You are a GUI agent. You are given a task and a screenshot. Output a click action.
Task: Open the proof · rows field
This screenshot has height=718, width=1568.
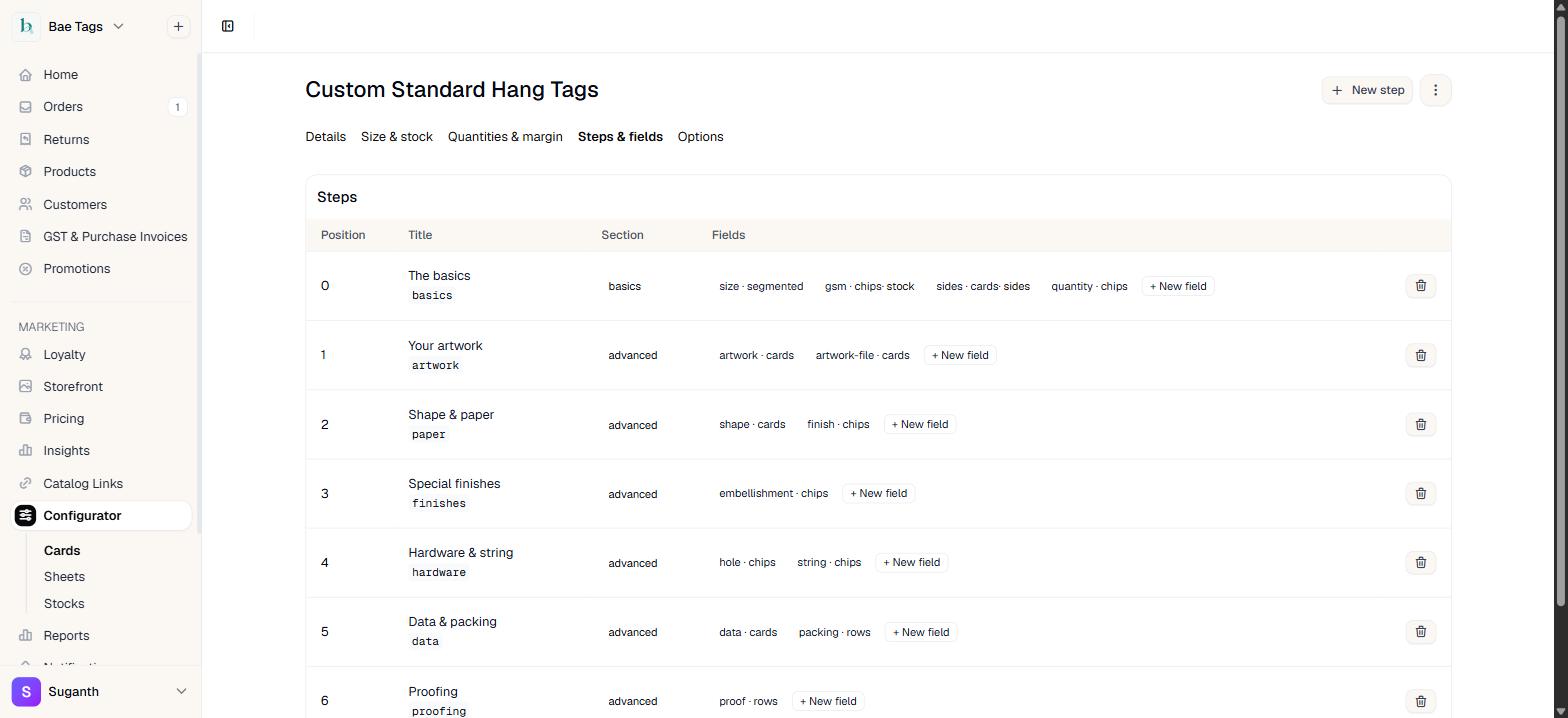click(x=748, y=701)
